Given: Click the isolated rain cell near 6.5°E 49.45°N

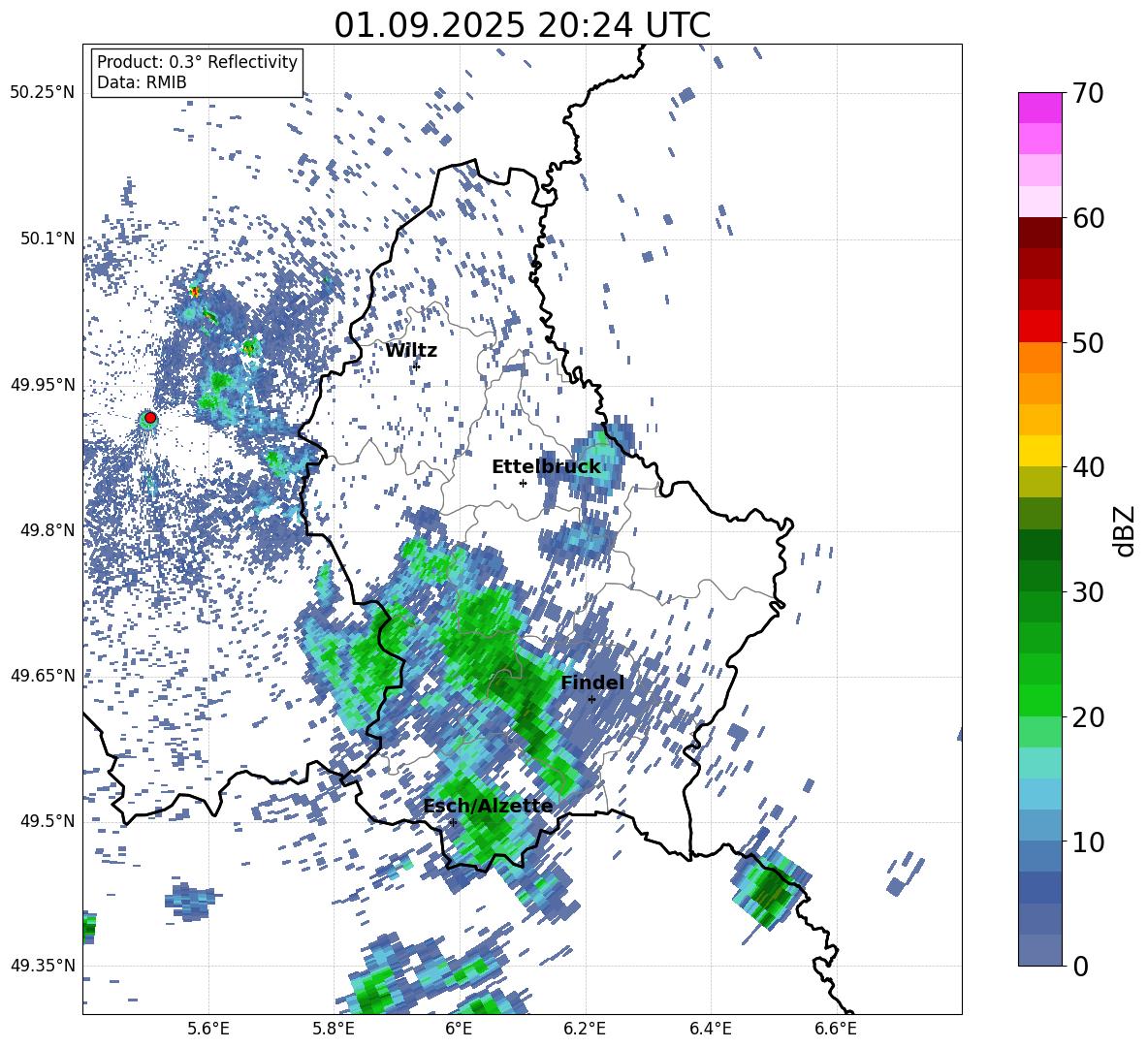Looking at the screenshot, I should (x=770, y=889).
